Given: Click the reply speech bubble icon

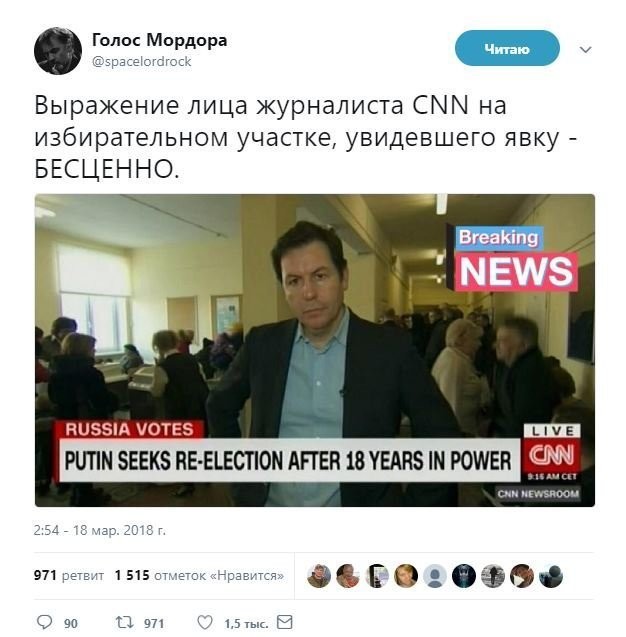Looking at the screenshot, I should pos(44,622).
